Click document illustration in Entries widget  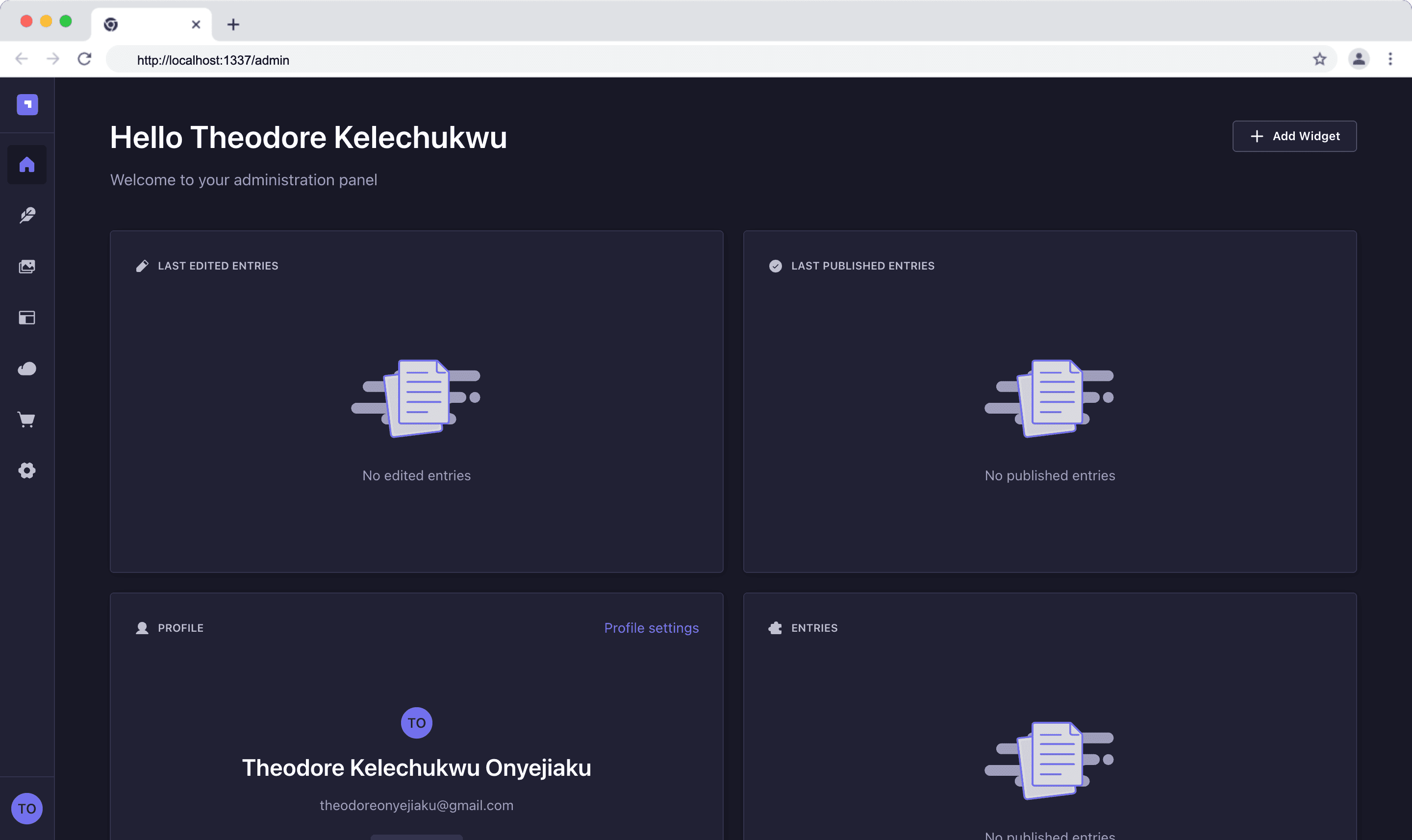point(1050,760)
